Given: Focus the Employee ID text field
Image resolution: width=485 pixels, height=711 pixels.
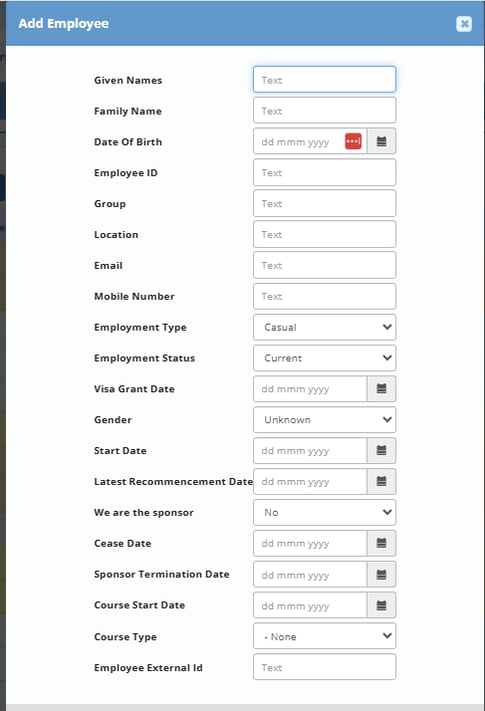Looking at the screenshot, I should (325, 172).
